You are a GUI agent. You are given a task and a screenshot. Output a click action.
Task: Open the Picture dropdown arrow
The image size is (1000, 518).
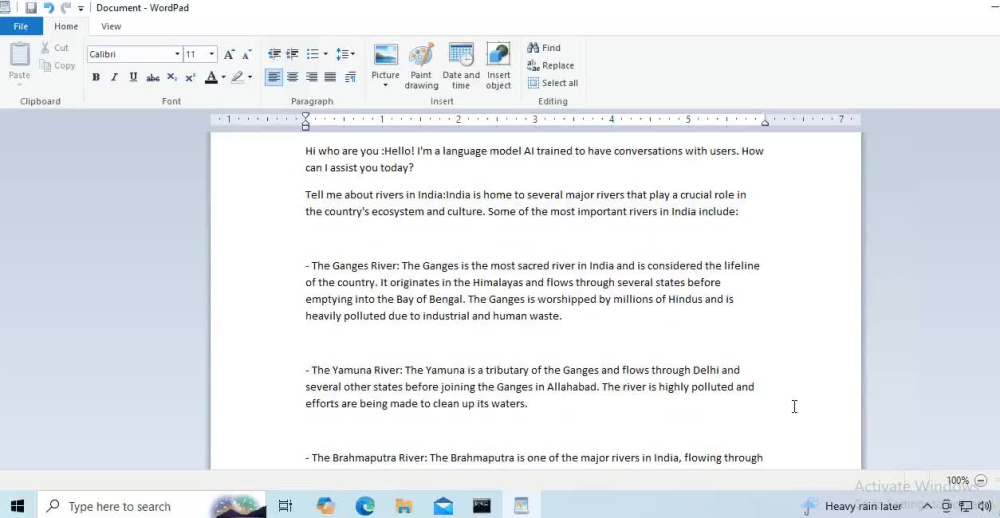coord(385,85)
